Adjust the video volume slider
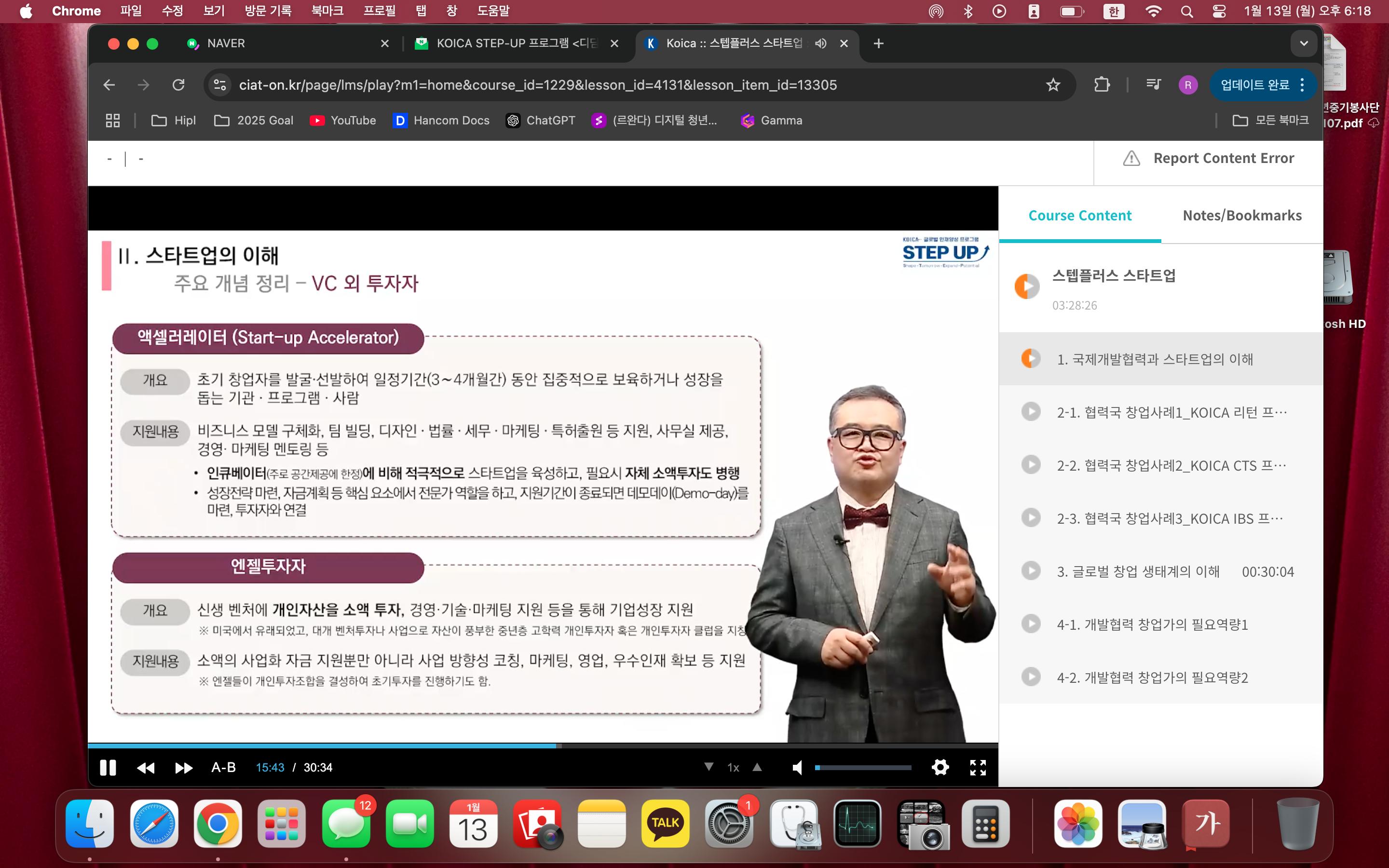Image resolution: width=1389 pixels, height=868 pixels. 863,768
